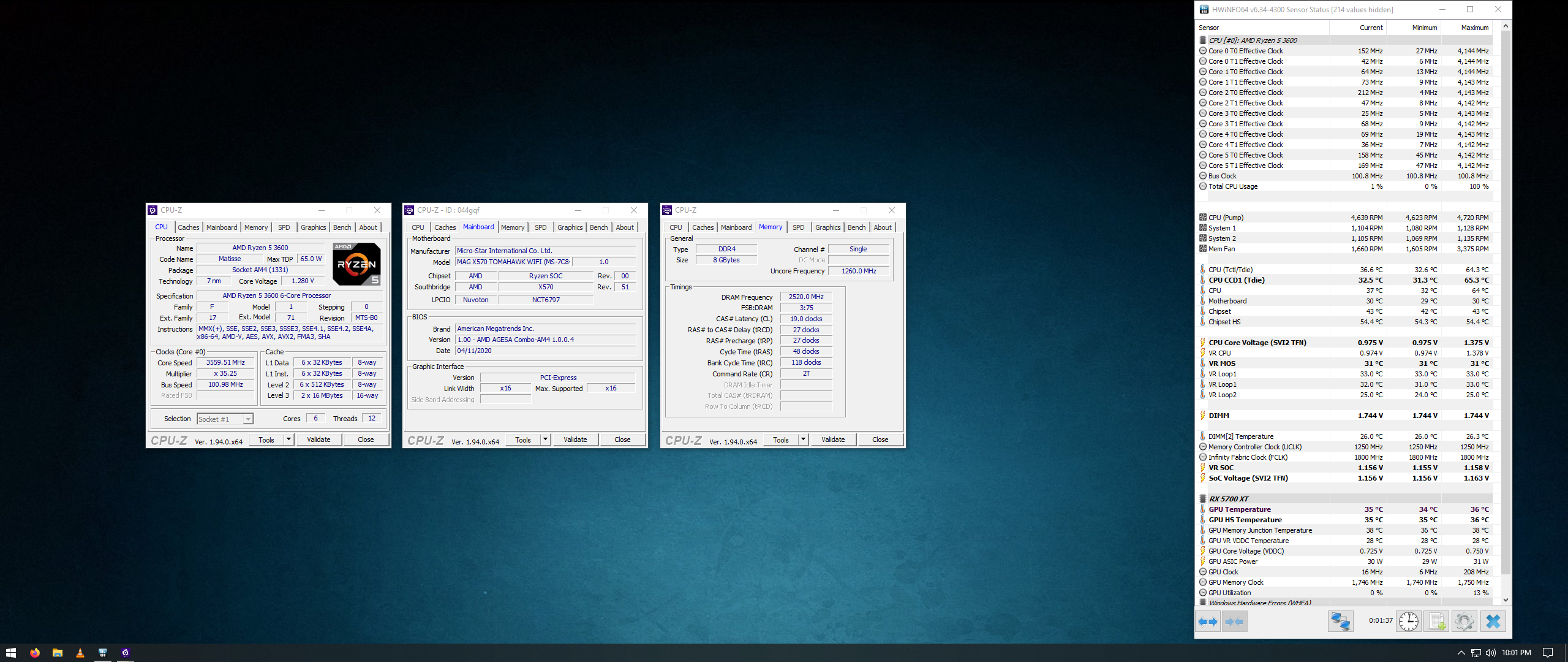Switch to Graphics tab in Mainboard CPU-Z
Viewport: 1568px width, 662px height.
coord(570,227)
